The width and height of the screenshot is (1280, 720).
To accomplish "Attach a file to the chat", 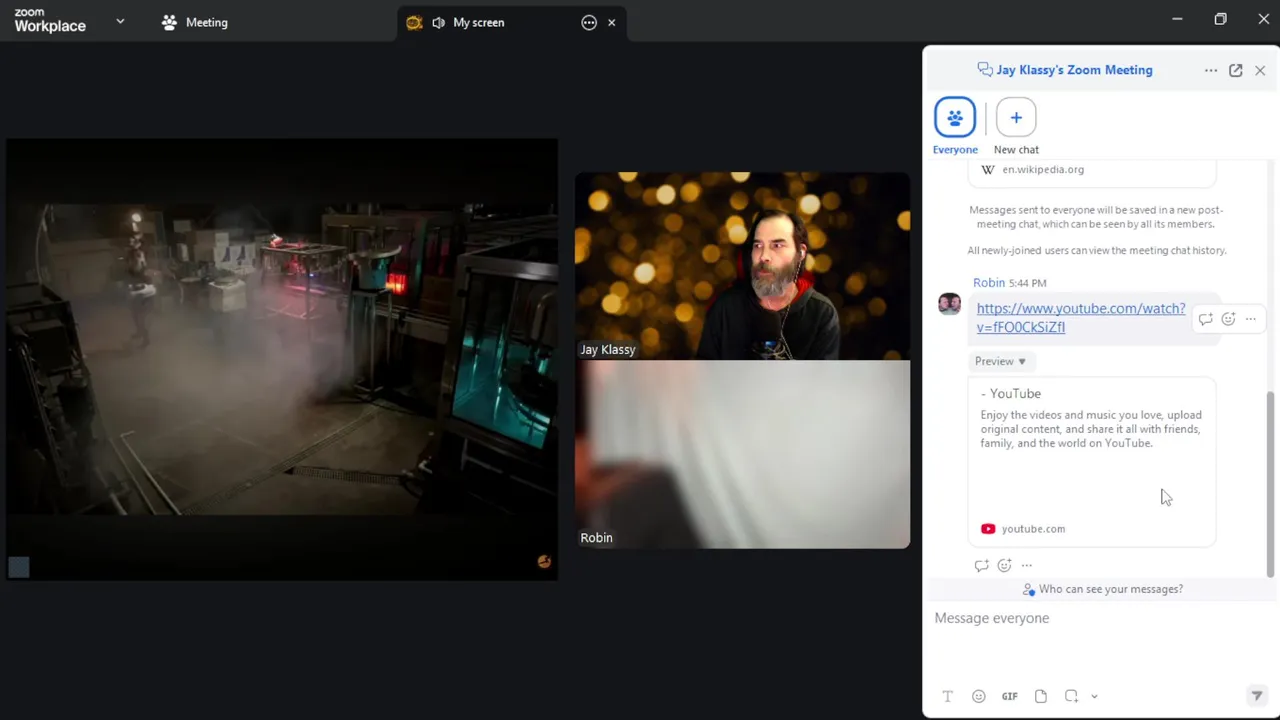I will [1040, 696].
